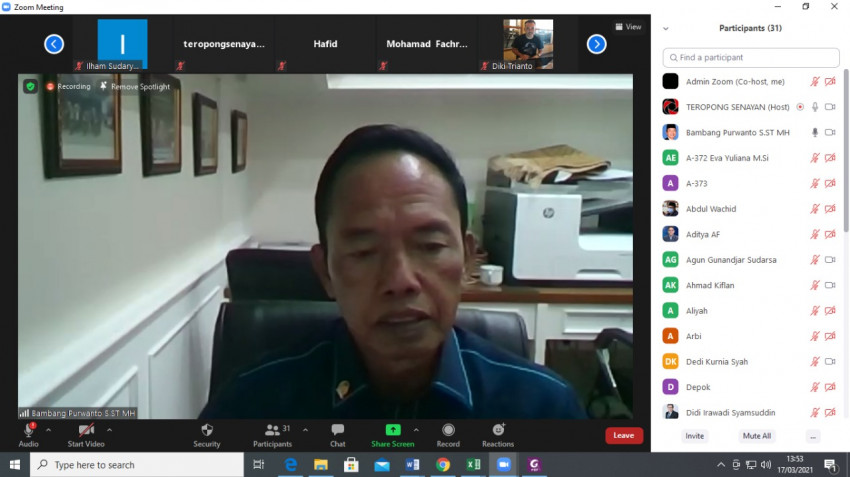Toggle microphone for Admin Zoom in list
Screen dimensions: 850x477
pos(815,81)
